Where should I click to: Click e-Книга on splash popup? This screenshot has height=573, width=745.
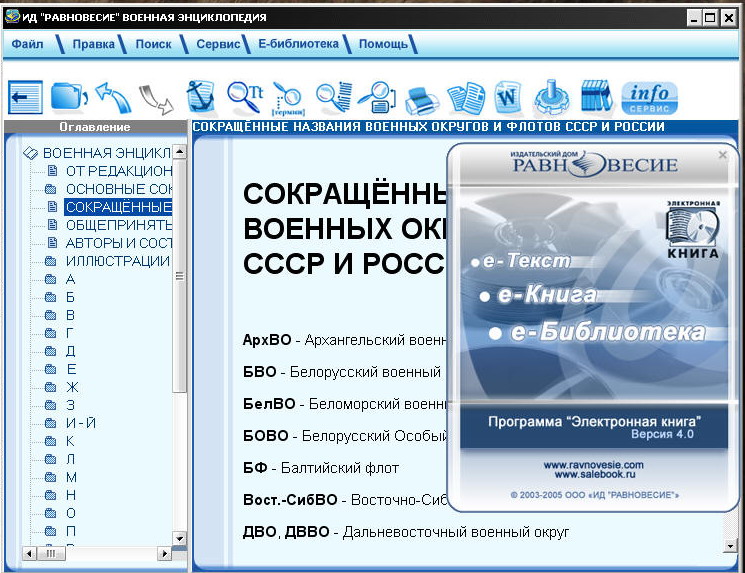click(x=547, y=295)
